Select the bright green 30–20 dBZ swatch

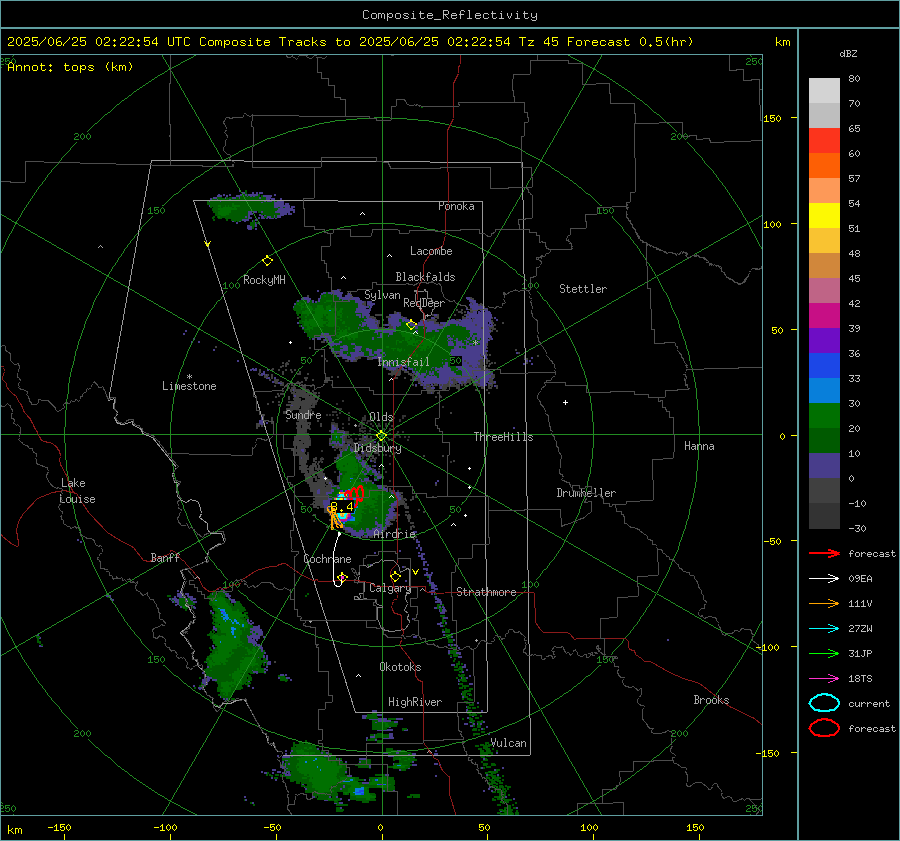click(824, 416)
